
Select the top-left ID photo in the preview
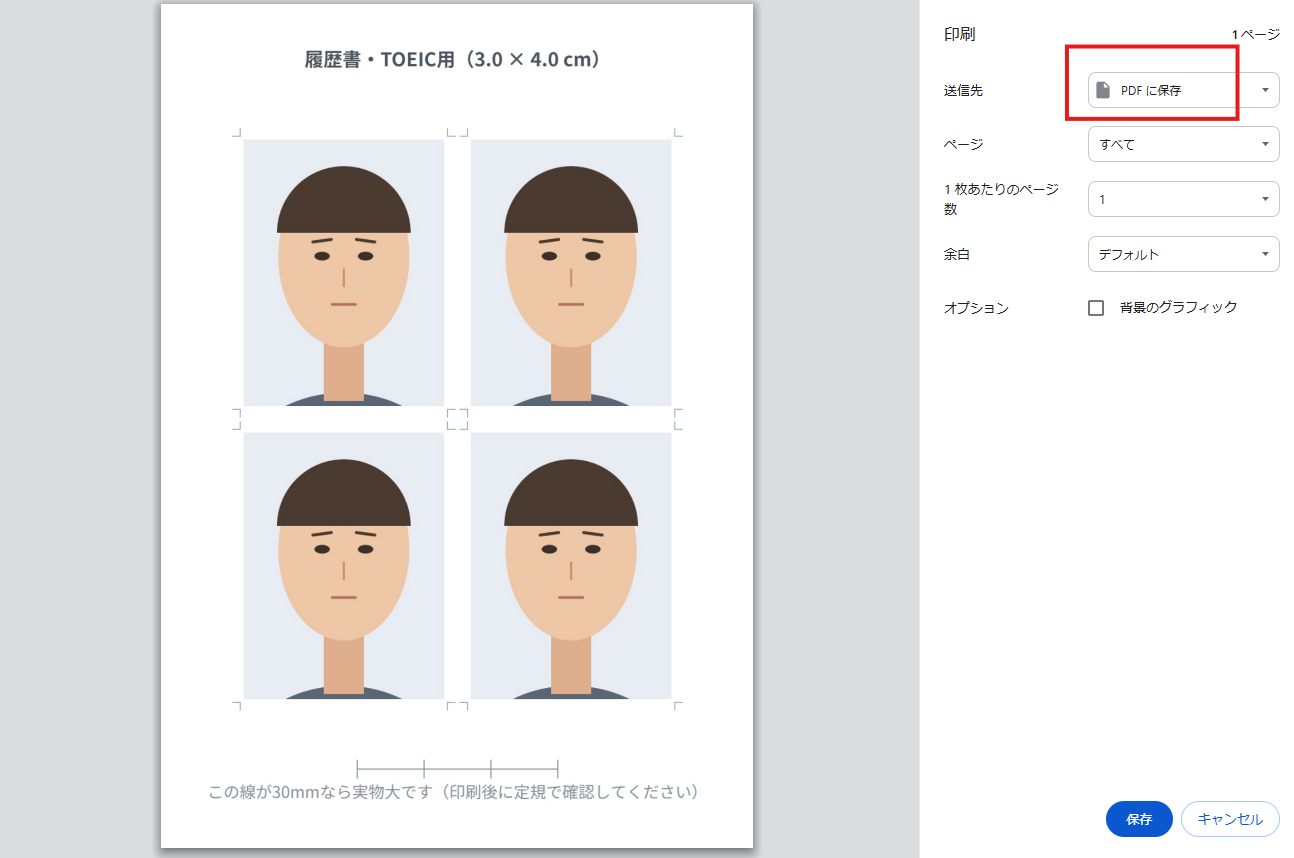coord(344,272)
